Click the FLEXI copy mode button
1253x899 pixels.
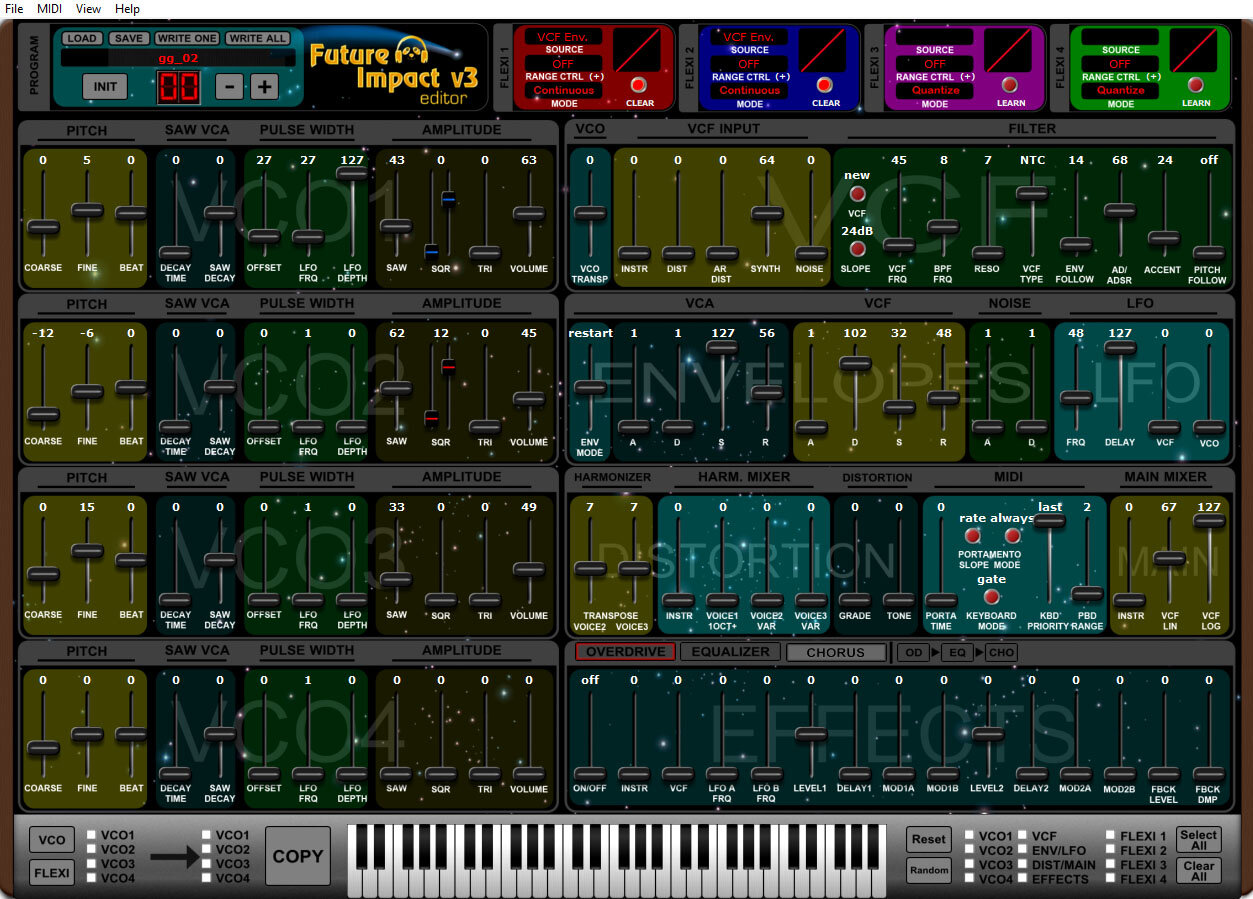52,873
